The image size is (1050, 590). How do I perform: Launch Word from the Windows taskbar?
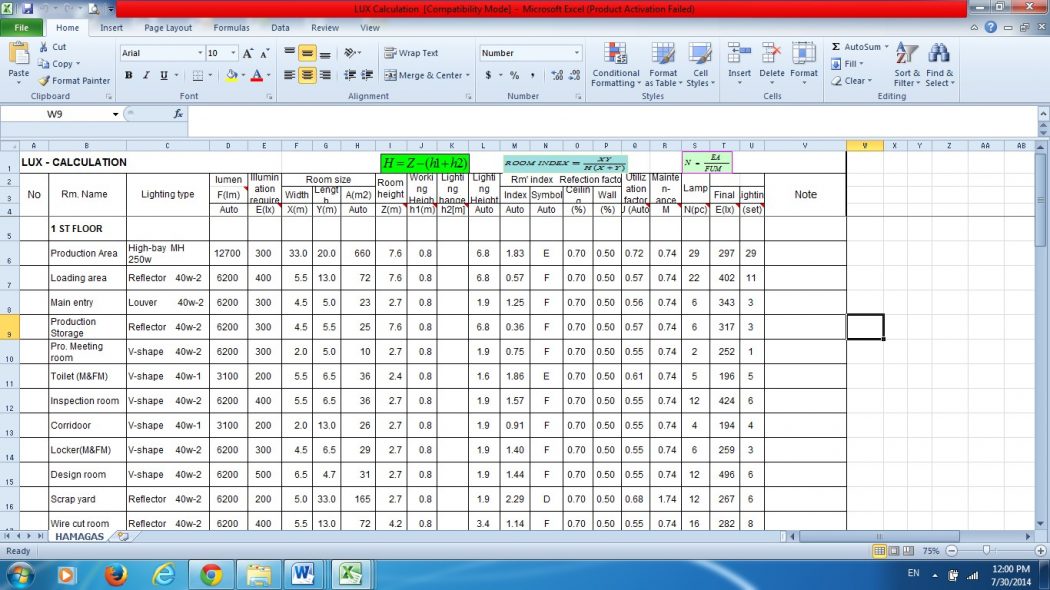pos(303,574)
